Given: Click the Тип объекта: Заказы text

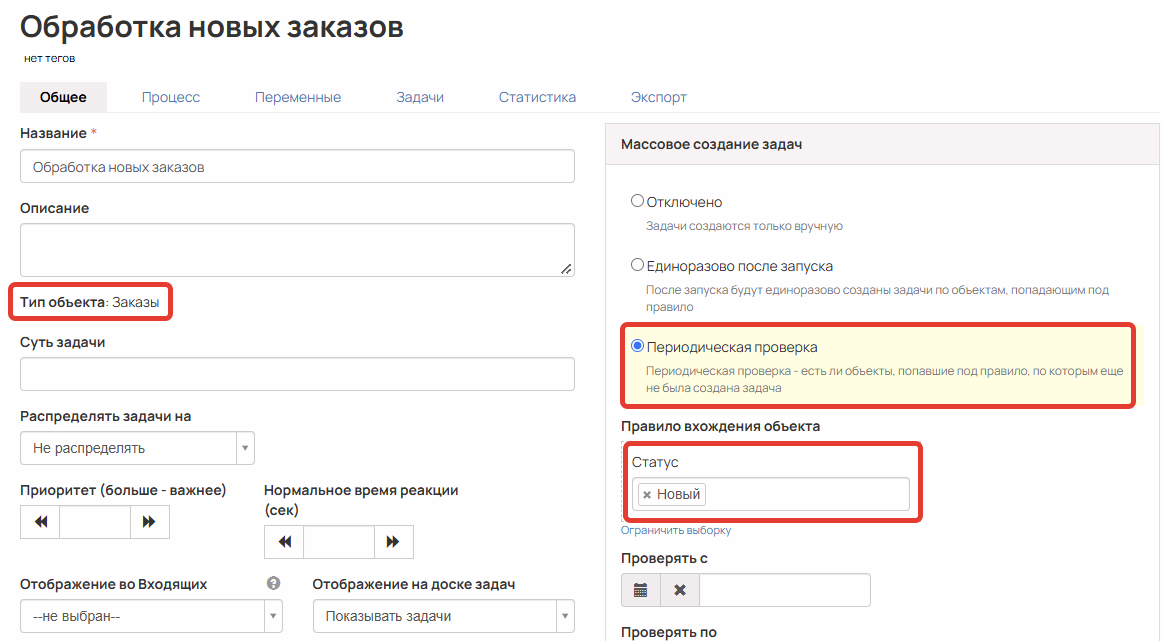Looking at the screenshot, I should [x=89, y=302].
